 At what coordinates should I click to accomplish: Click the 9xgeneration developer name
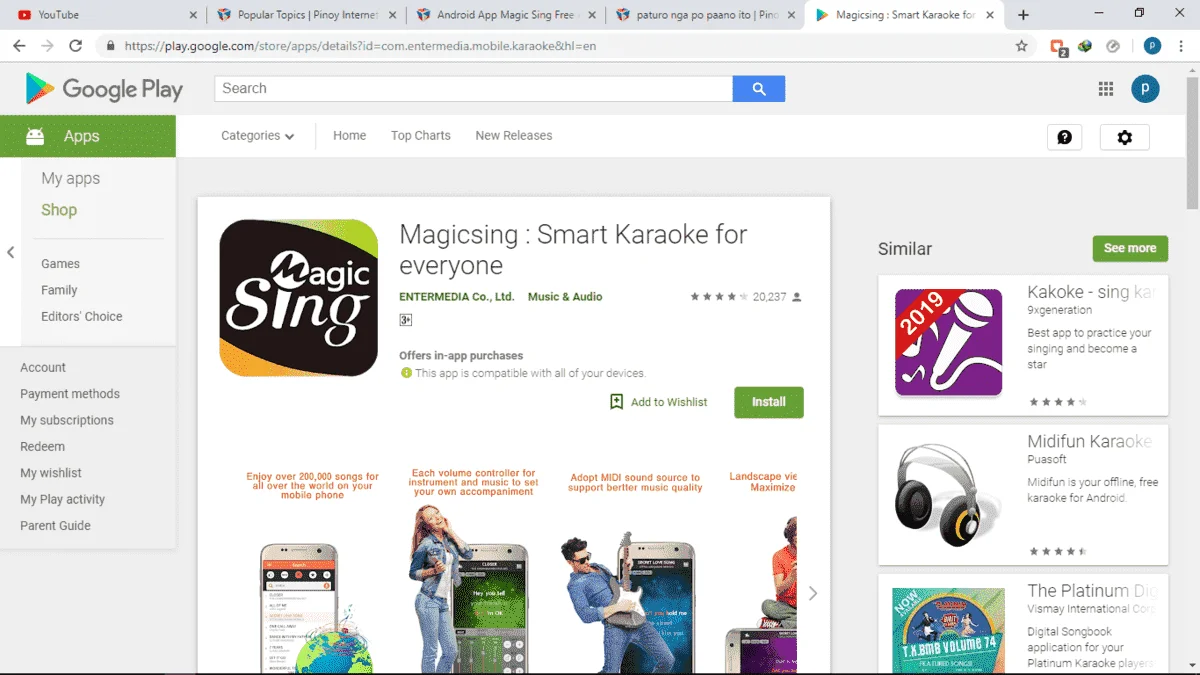1059,311
